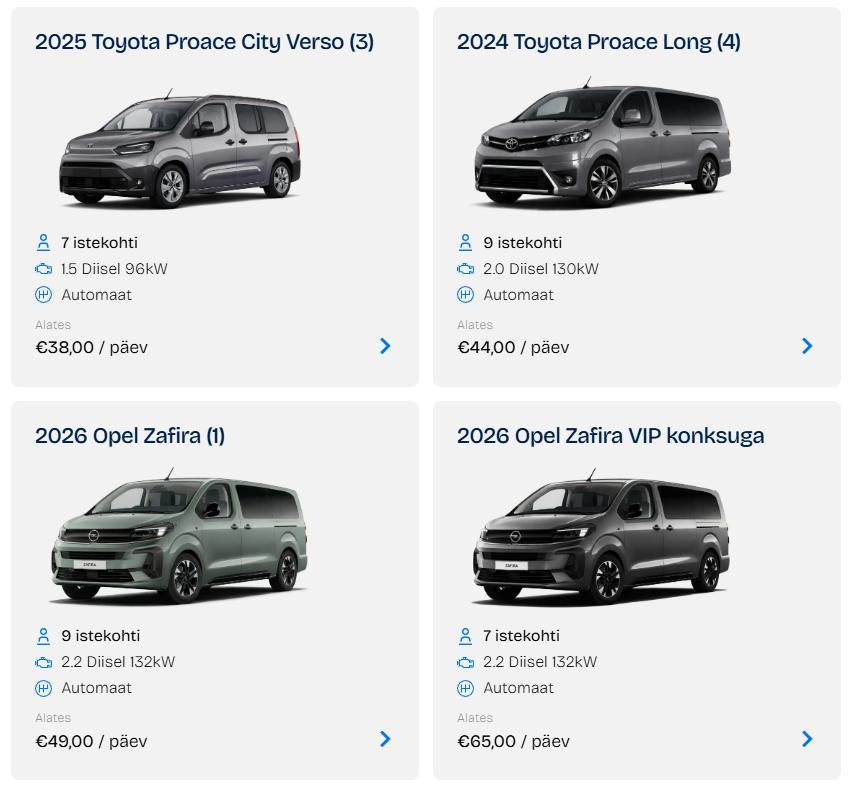
Task: Click chevron arrow on Zafira VIP konksuga card
Action: pos(807,739)
